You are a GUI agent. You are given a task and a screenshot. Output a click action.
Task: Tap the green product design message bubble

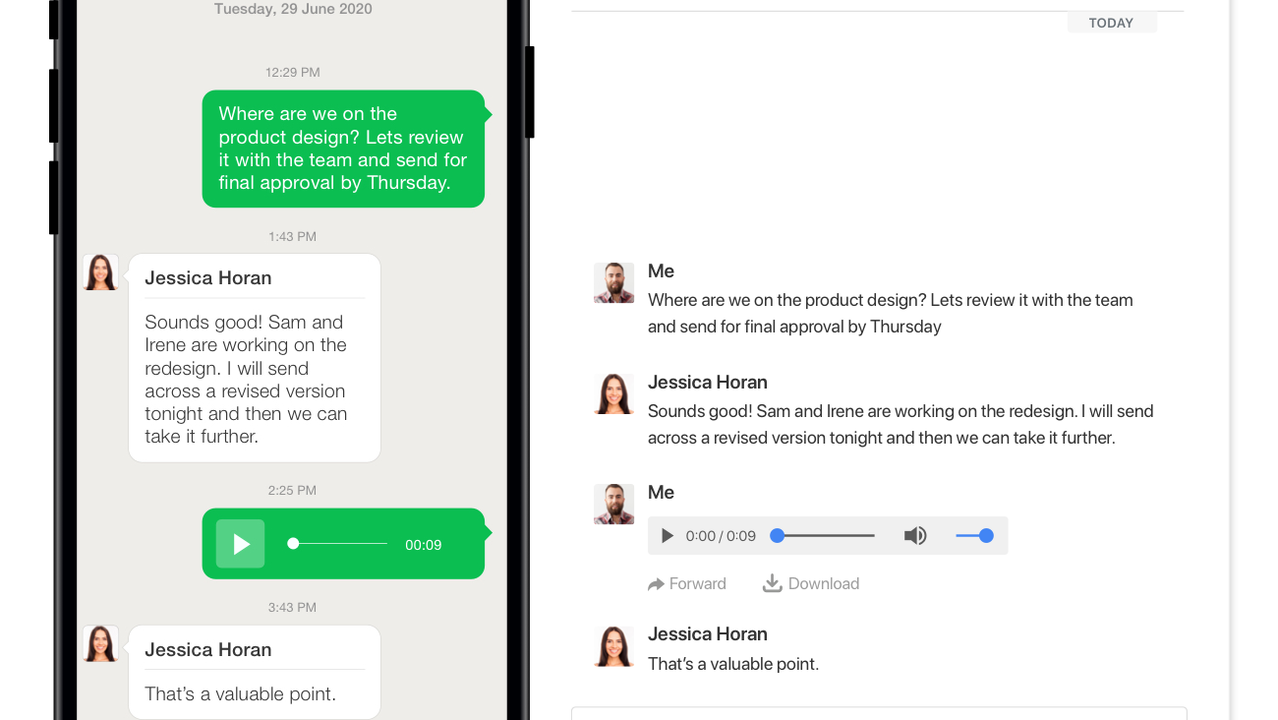tap(343, 149)
